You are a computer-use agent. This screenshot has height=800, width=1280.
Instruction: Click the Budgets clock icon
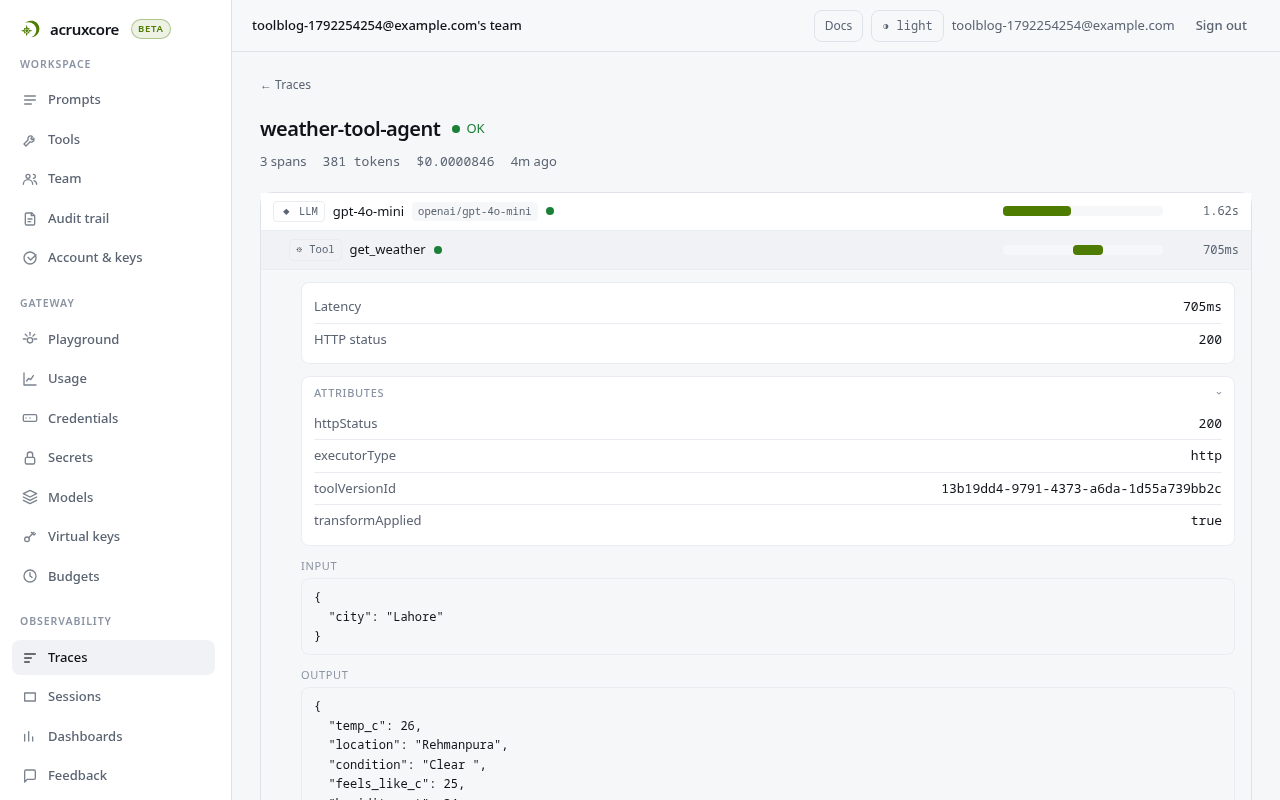pos(30,577)
